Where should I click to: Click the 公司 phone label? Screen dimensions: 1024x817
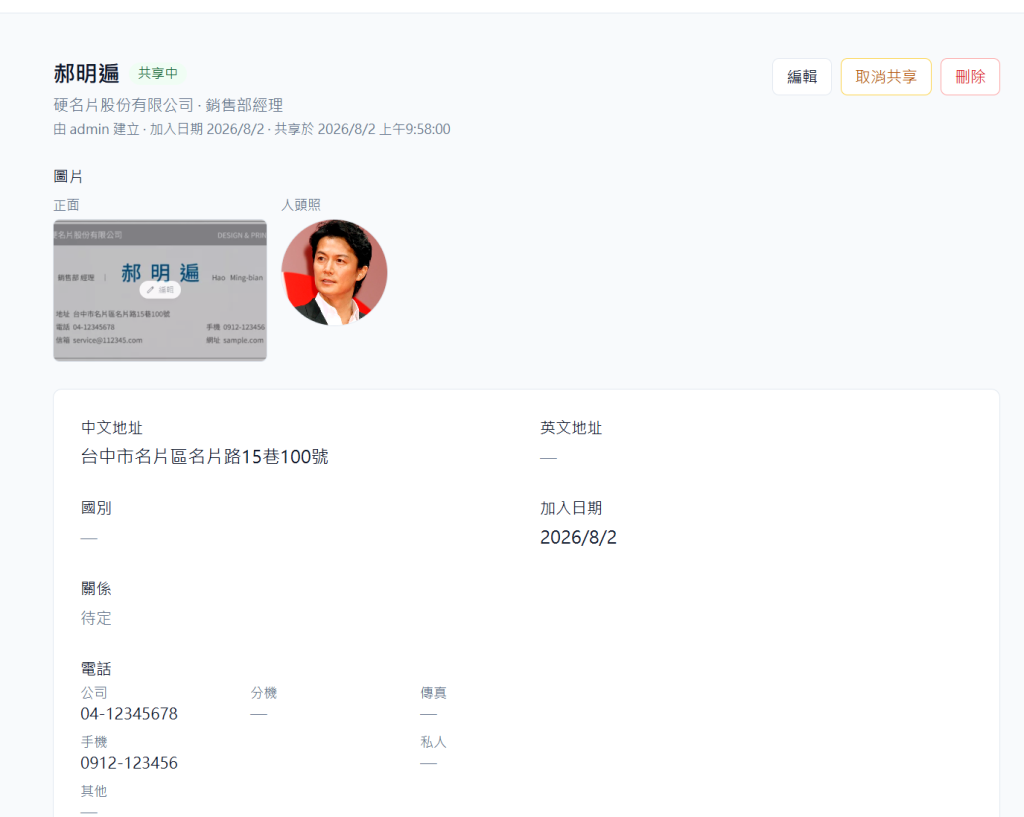[94, 693]
